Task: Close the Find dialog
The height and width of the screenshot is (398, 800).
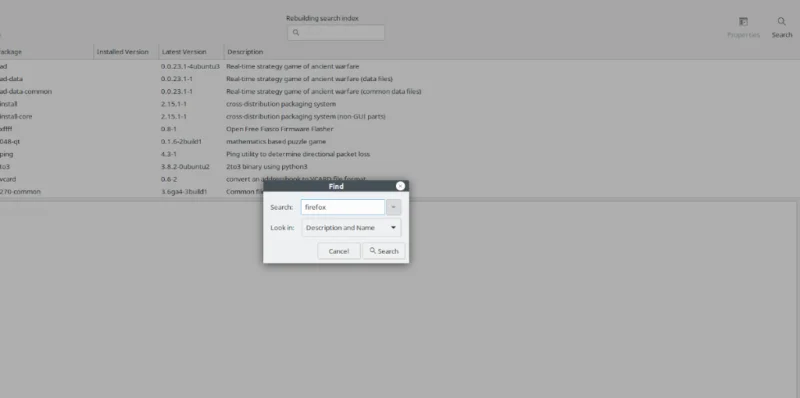Action: click(x=400, y=186)
